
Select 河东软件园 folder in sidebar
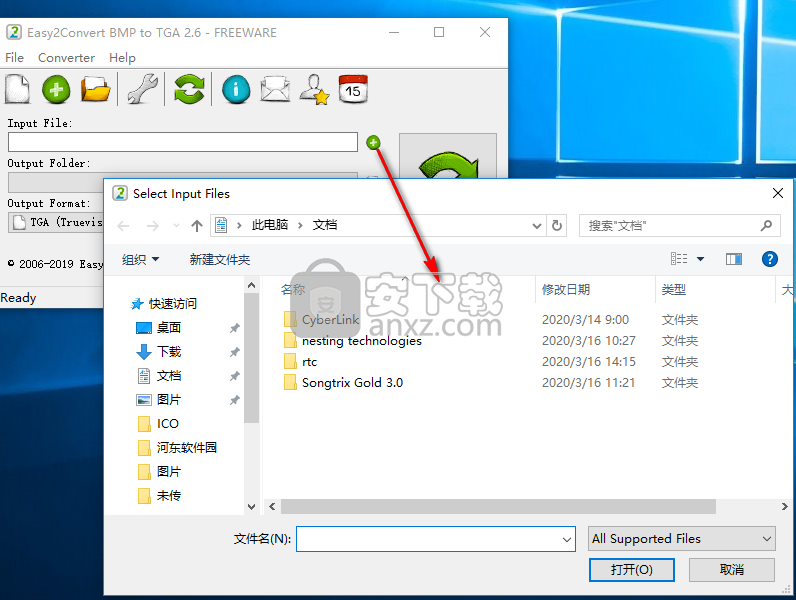click(x=186, y=448)
